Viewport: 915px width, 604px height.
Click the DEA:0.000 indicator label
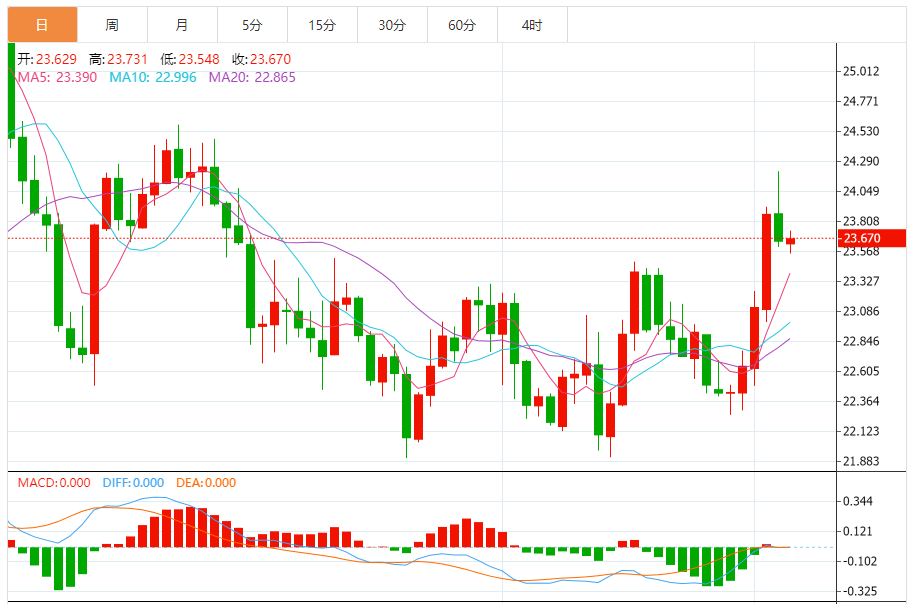(206, 483)
